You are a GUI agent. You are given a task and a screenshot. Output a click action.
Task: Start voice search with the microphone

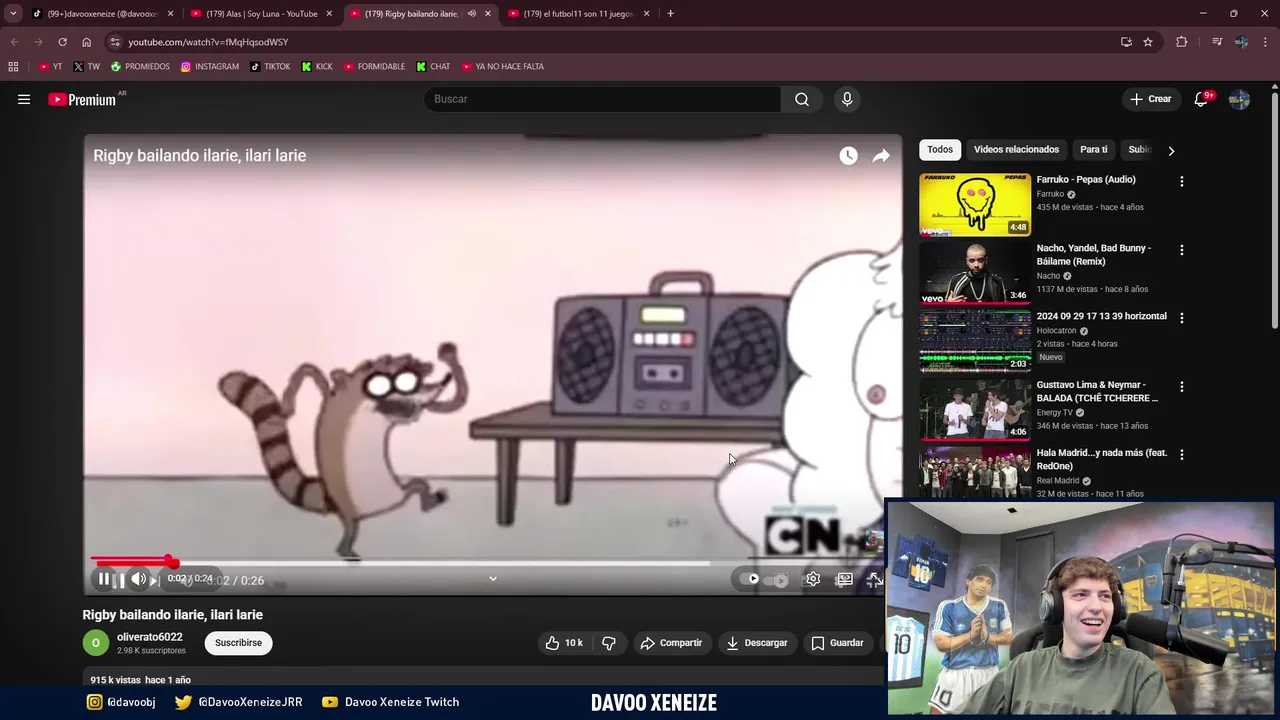(847, 99)
